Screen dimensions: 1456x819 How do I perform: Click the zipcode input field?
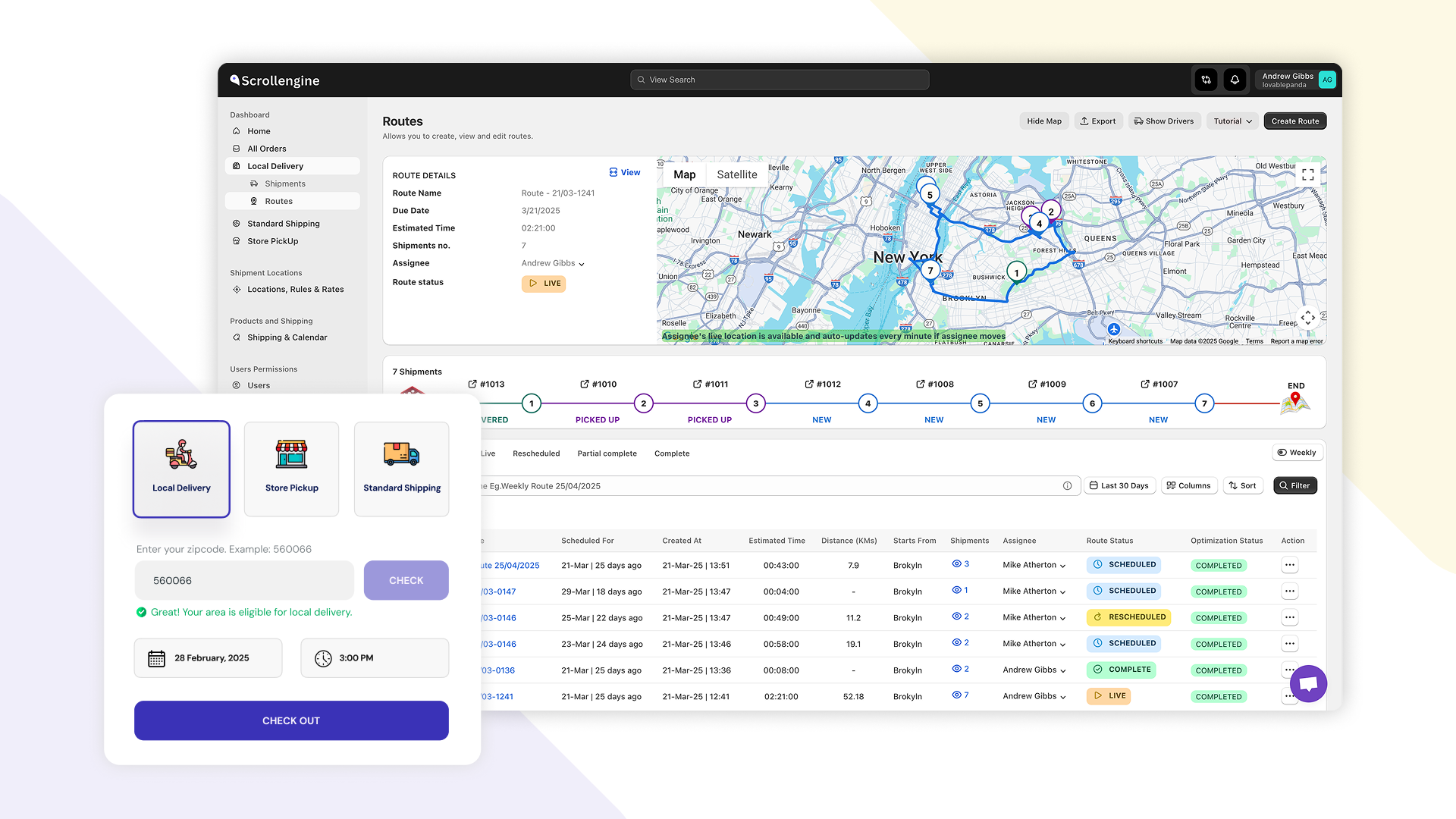[244, 581]
